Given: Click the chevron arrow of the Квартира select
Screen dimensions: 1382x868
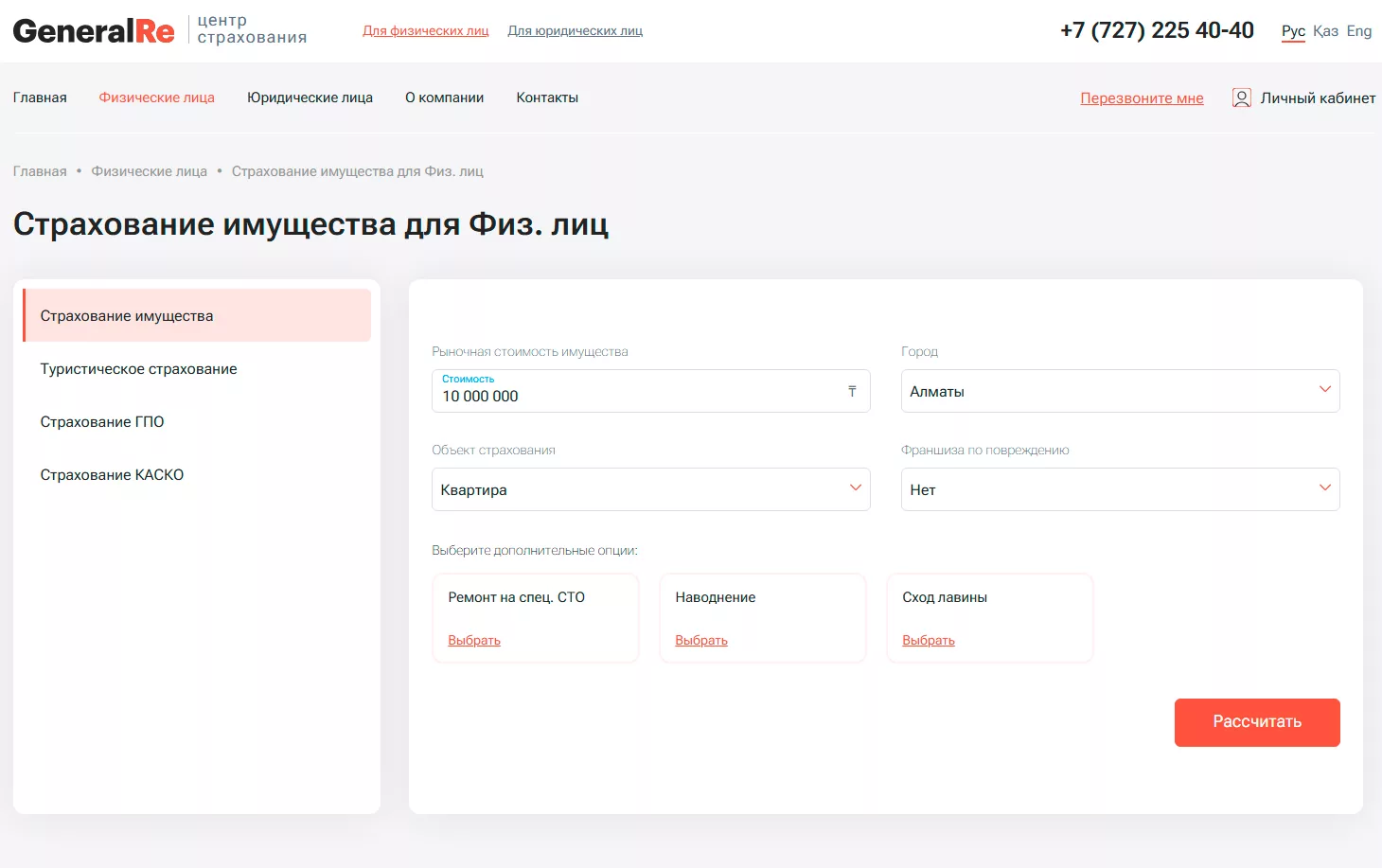Looking at the screenshot, I should click(856, 487).
